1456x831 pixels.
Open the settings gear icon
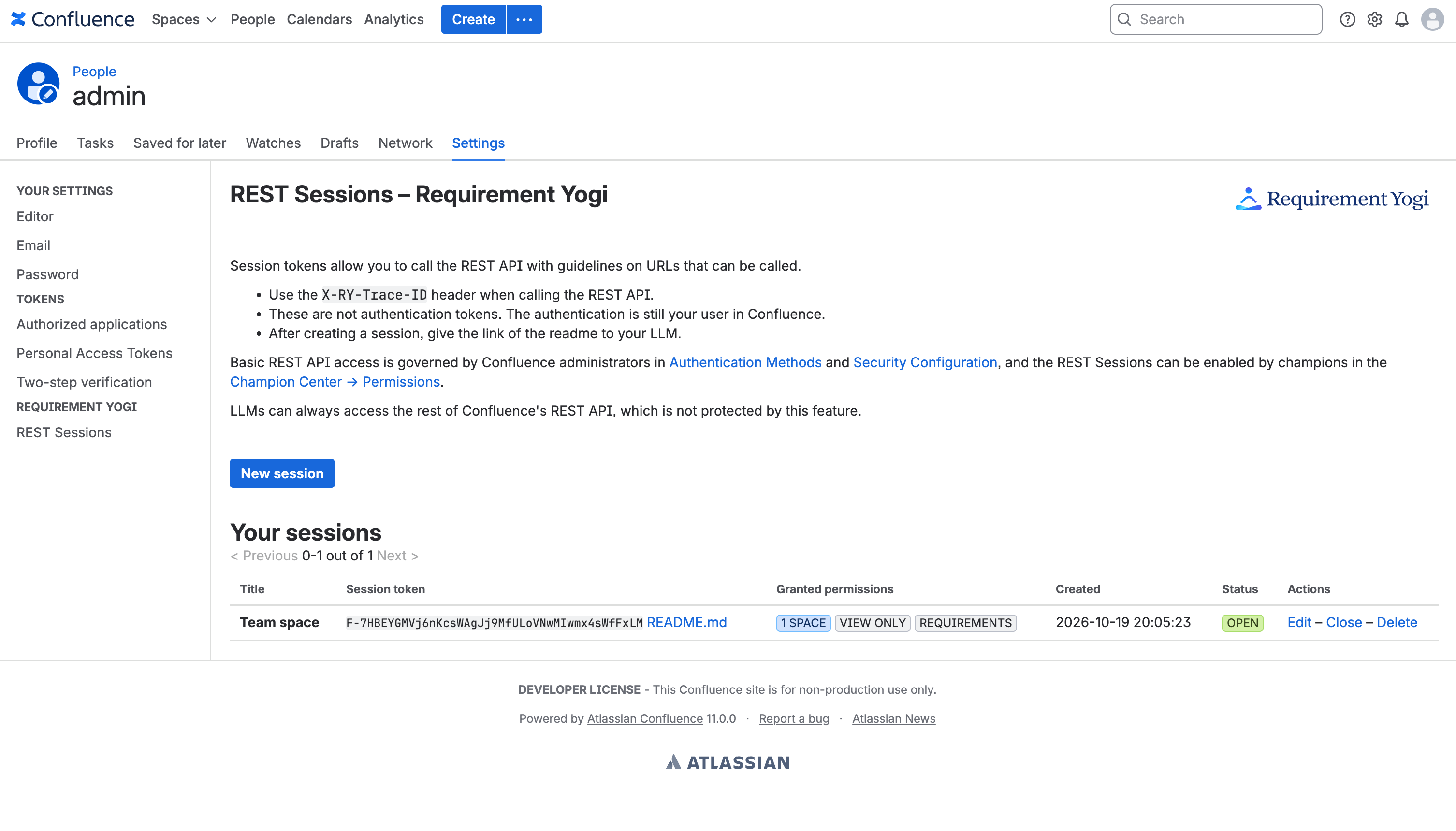(1374, 19)
